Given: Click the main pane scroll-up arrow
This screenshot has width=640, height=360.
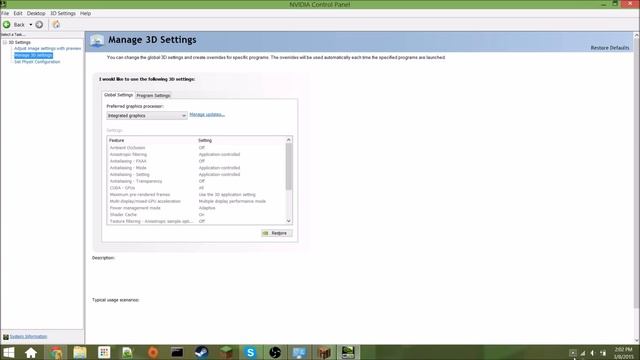Looking at the screenshot, I should 636,36.
